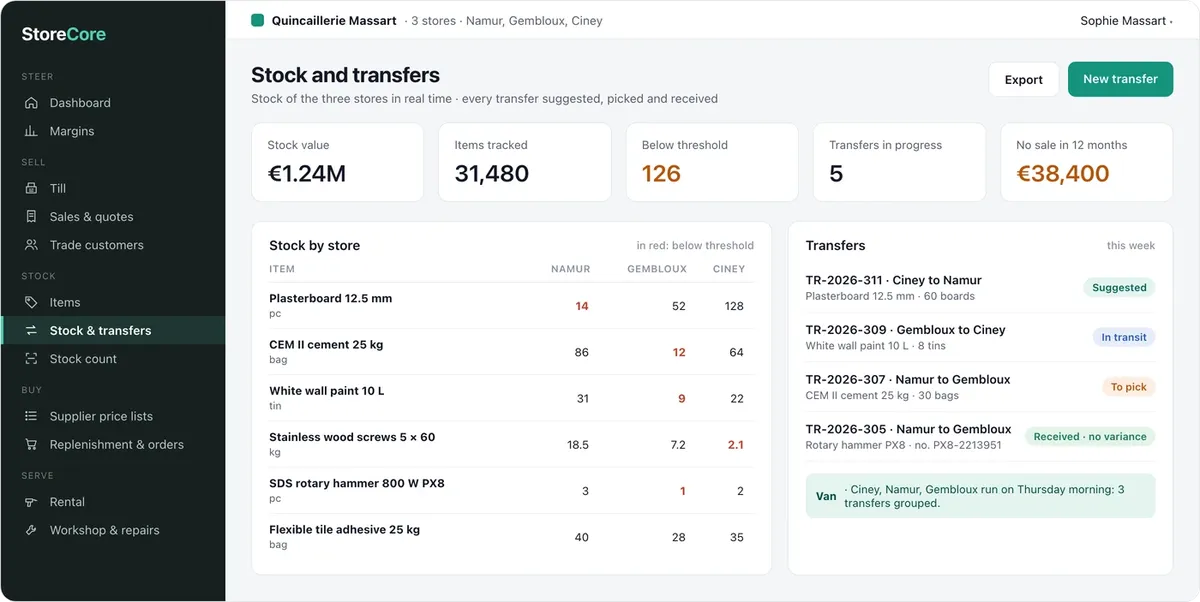Viewport: 1200px width, 602px height.
Task: Click the Received · no variance badge
Action: 1090,437
